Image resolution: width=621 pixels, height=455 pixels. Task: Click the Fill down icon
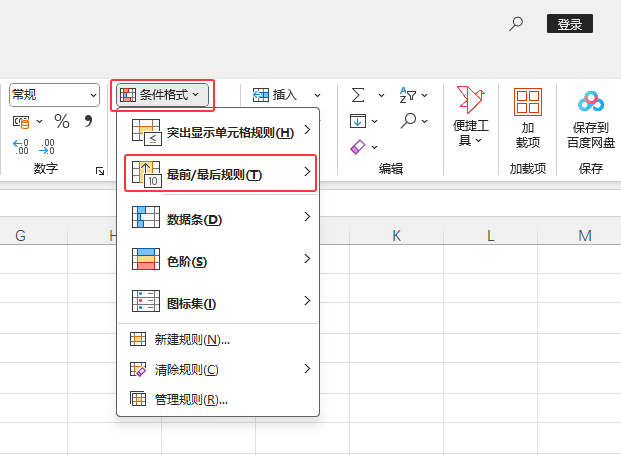pyautogui.click(x=357, y=121)
